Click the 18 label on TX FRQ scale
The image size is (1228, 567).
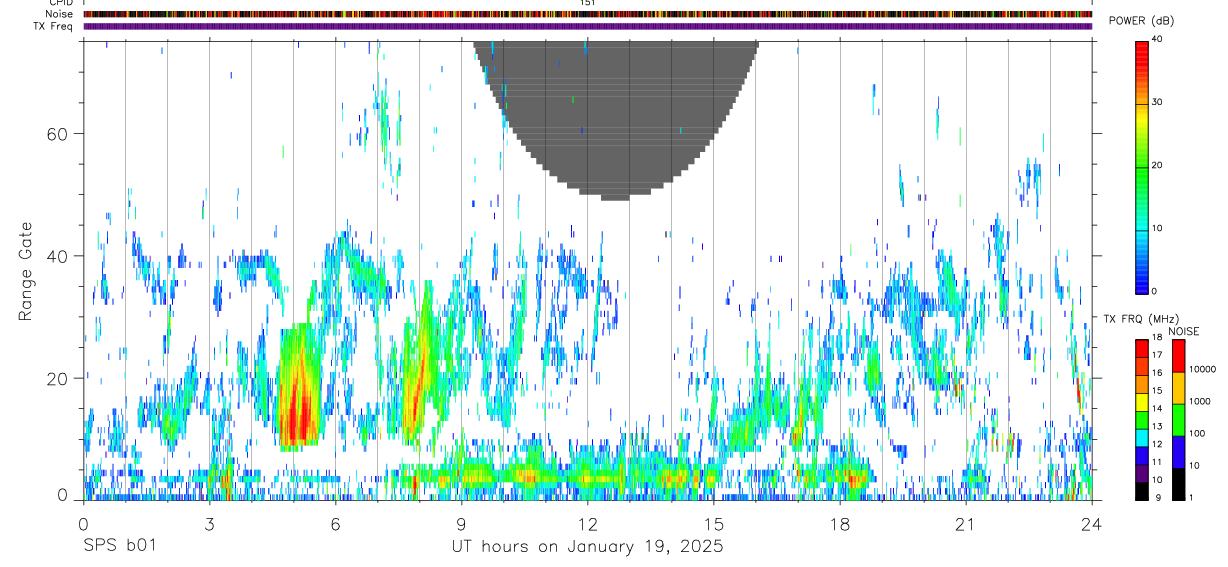click(1157, 338)
